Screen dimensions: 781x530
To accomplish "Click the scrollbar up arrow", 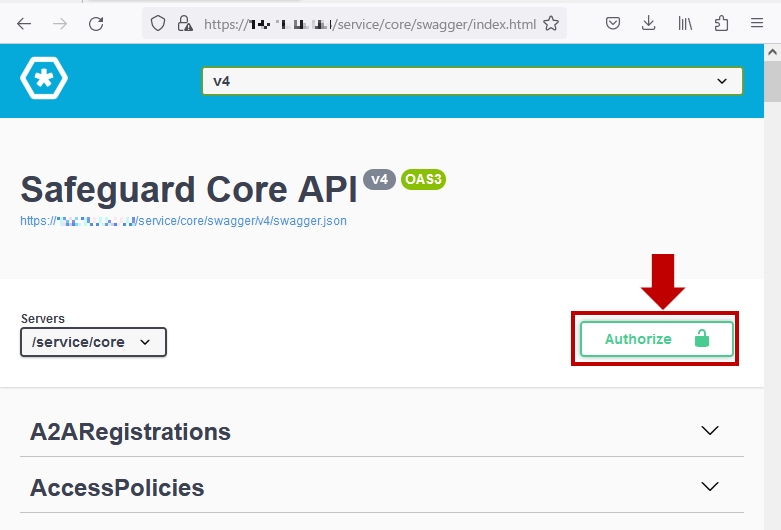I will click(772, 52).
